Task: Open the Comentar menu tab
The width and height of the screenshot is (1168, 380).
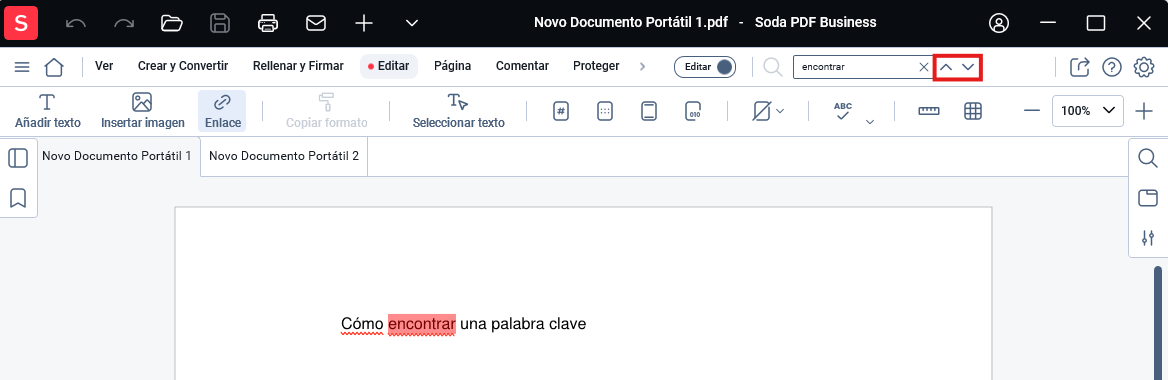Action: [522, 66]
